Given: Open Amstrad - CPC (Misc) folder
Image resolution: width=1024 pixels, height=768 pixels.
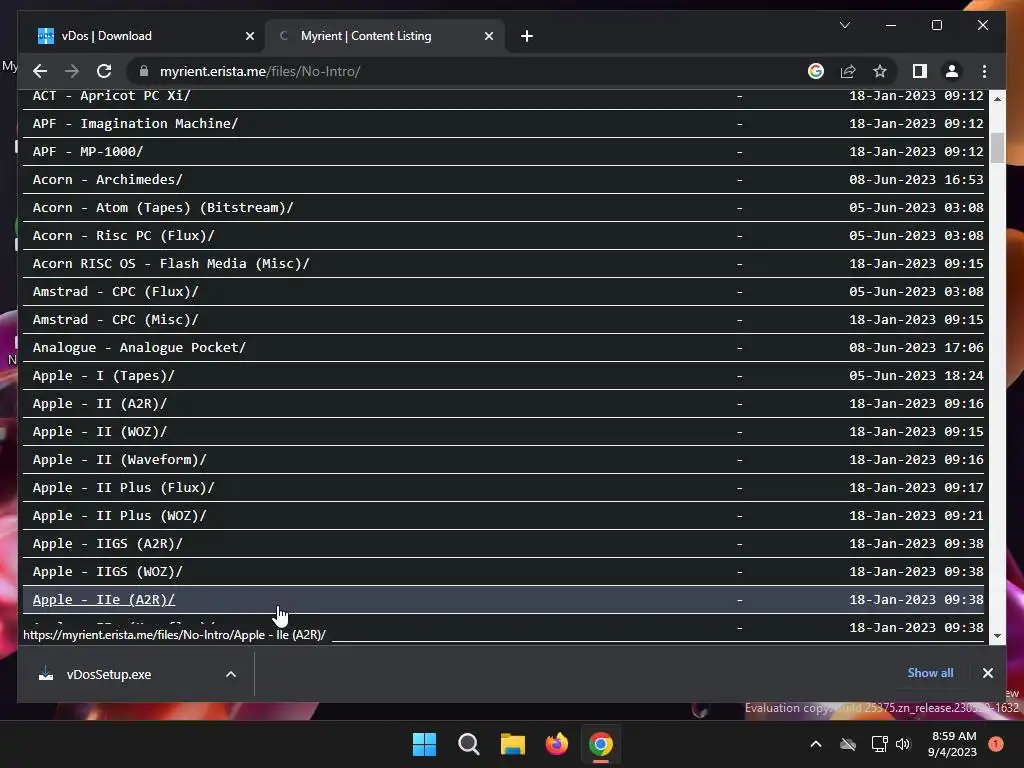Looking at the screenshot, I should pyautogui.click(x=116, y=320).
